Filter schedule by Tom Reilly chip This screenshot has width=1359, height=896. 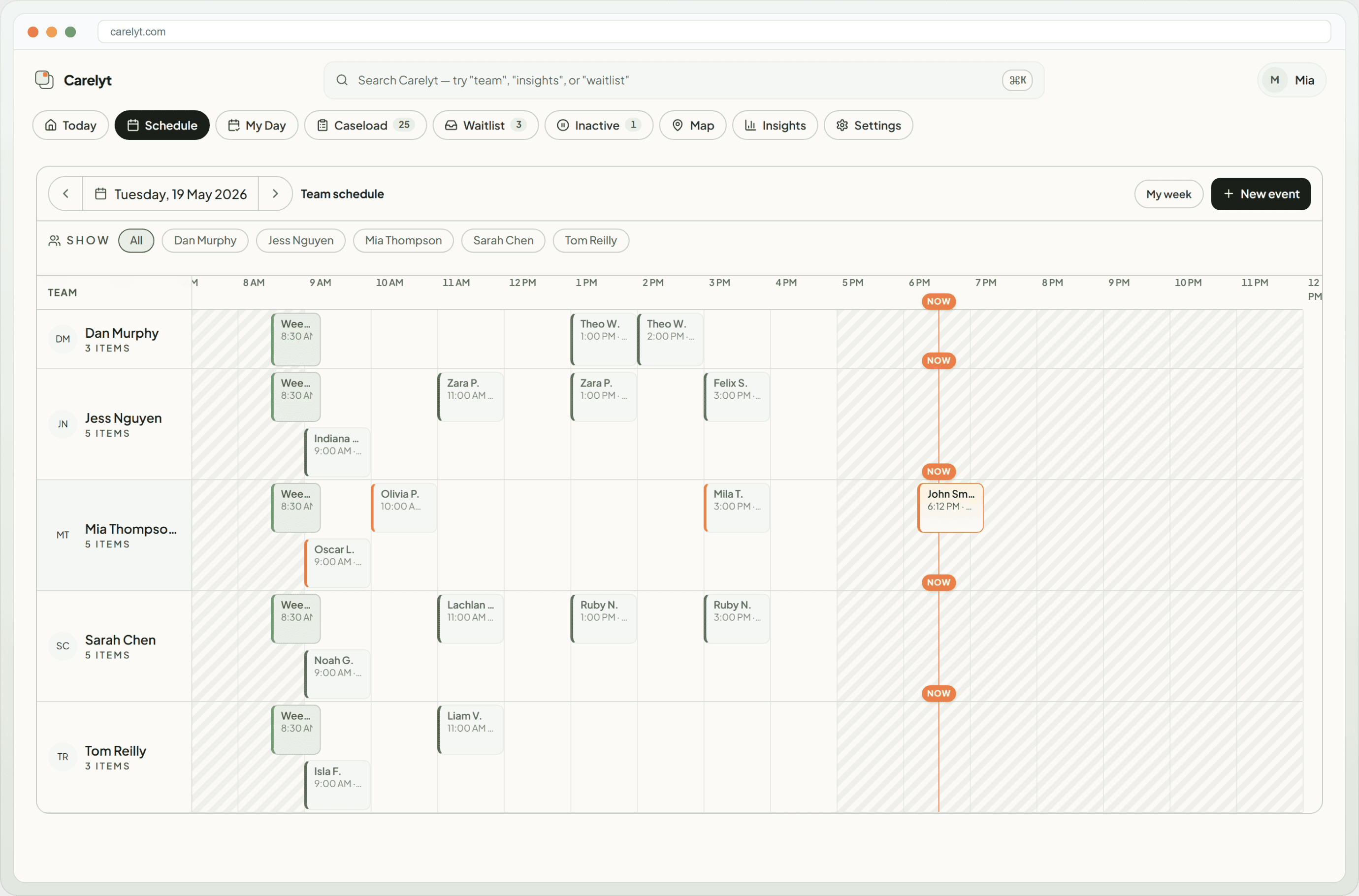(x=591, y=241)
